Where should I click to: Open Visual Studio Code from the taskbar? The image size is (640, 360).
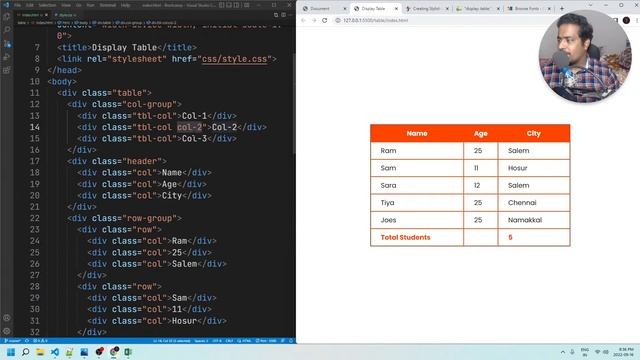tap(55, 352)
